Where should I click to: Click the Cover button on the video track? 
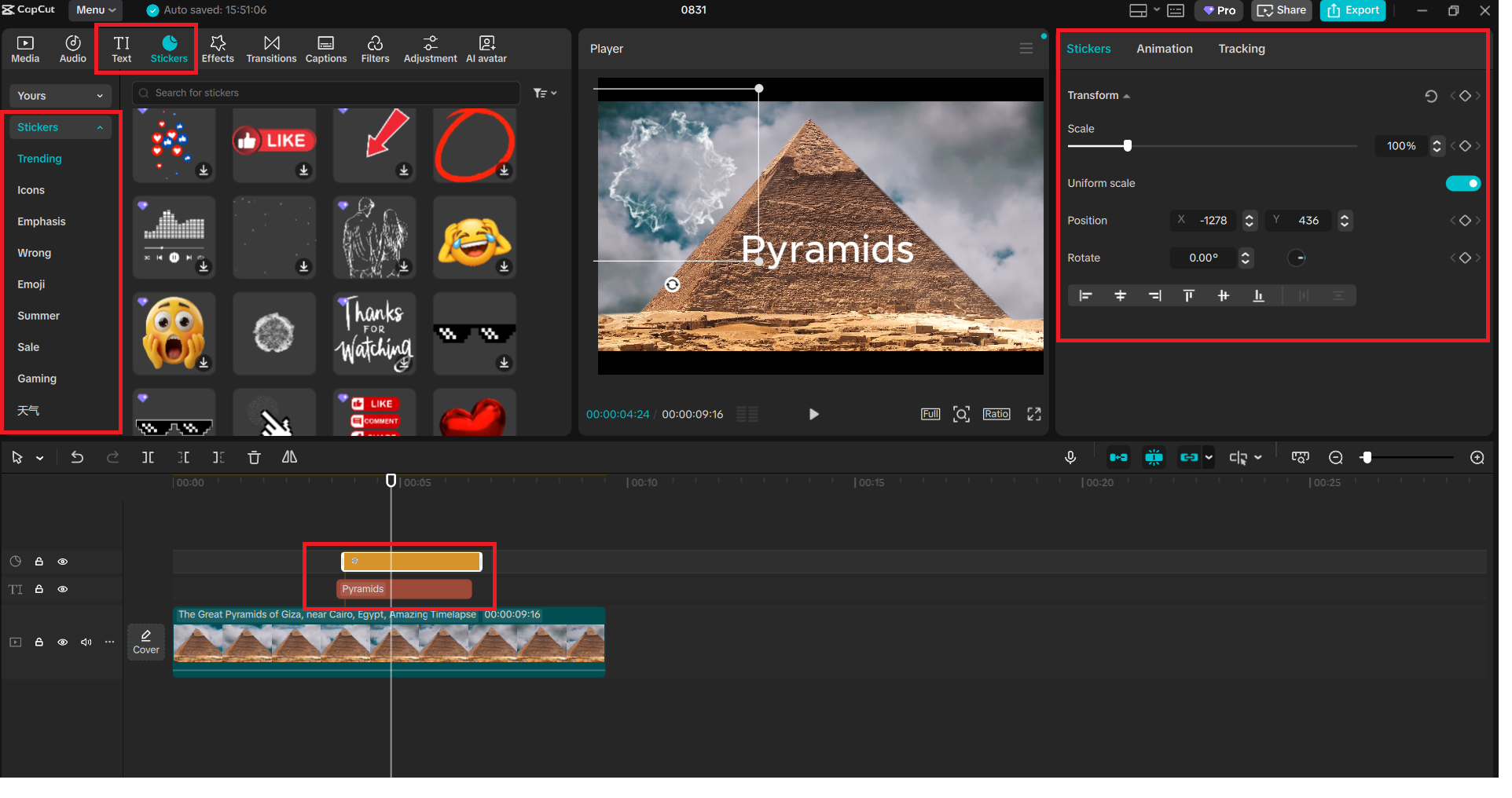pos(146,642)
